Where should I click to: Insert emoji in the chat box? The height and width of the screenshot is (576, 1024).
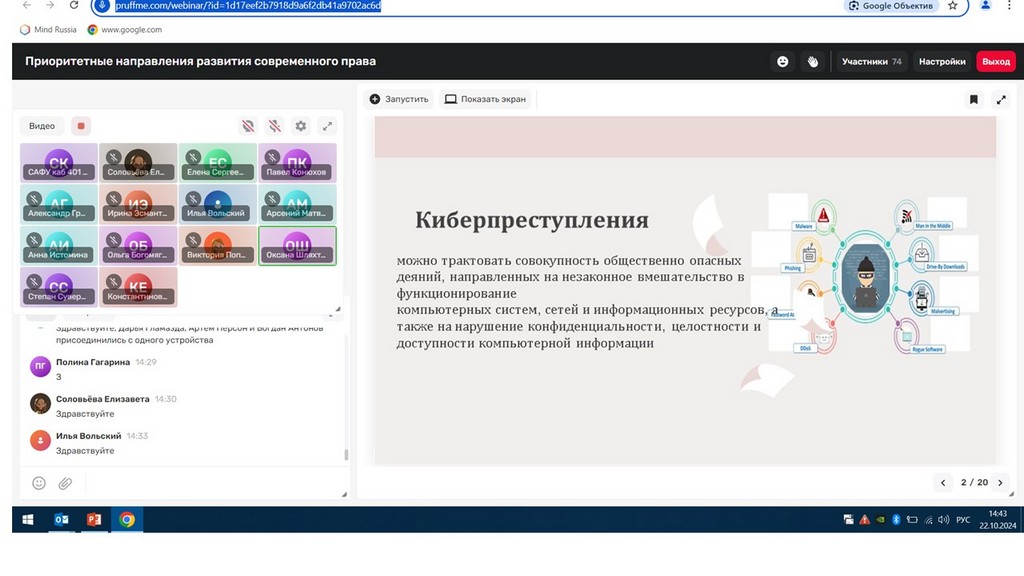coord(39,483)
